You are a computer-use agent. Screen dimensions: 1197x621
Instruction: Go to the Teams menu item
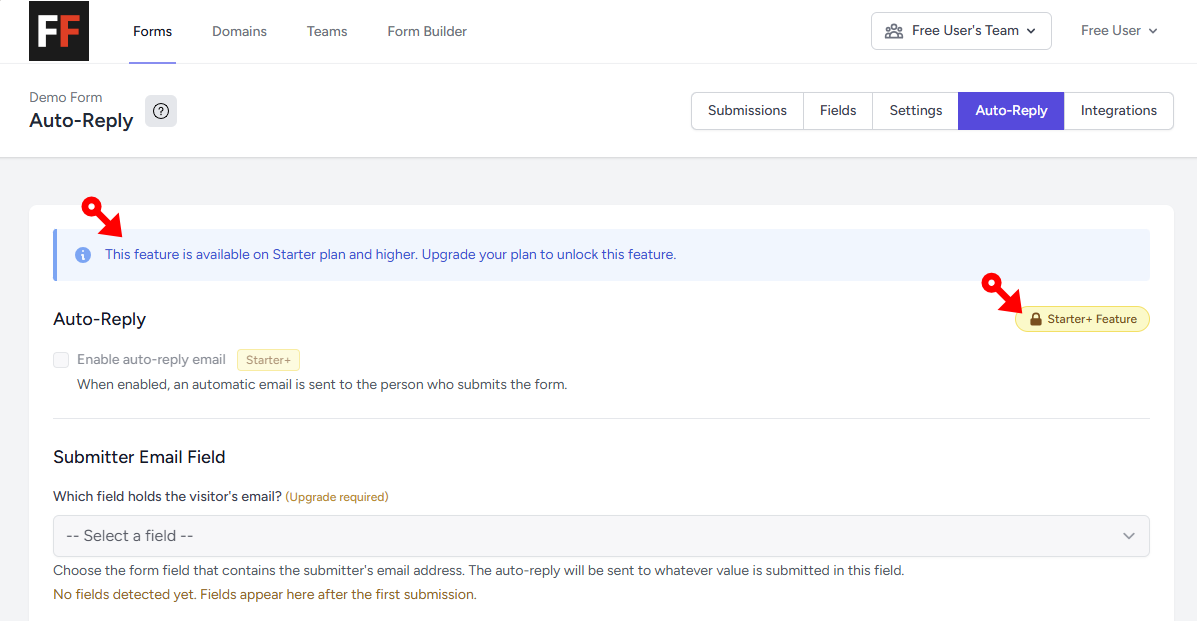(327, 31)
